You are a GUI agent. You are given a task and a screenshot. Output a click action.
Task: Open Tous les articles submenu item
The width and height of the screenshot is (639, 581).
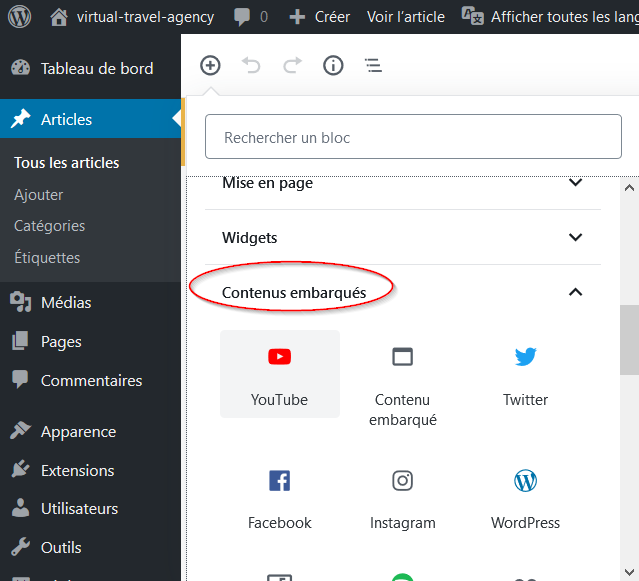pyautogui.click(x=66, y=163)
